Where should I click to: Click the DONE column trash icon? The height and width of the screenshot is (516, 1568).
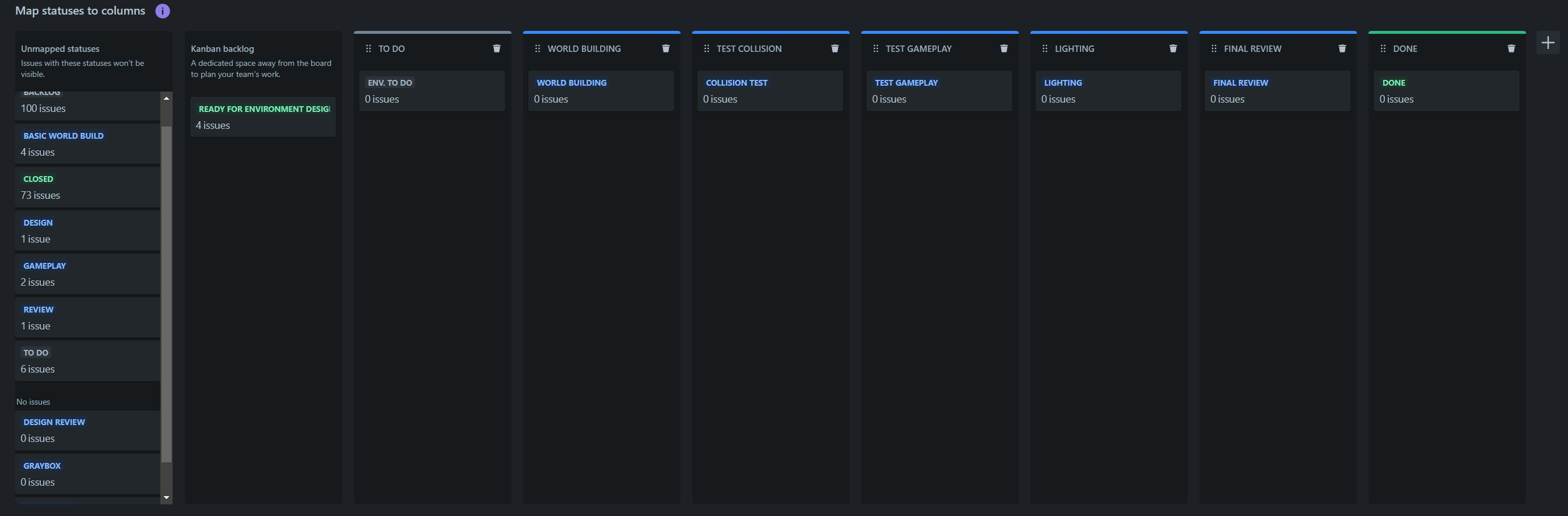pyautogui.click(x=1511, y=48)
